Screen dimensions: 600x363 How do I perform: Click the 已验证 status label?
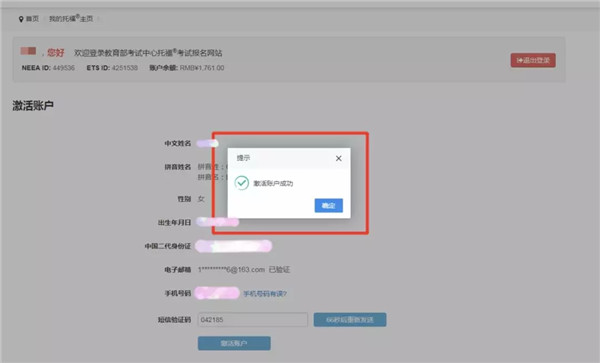279,270
